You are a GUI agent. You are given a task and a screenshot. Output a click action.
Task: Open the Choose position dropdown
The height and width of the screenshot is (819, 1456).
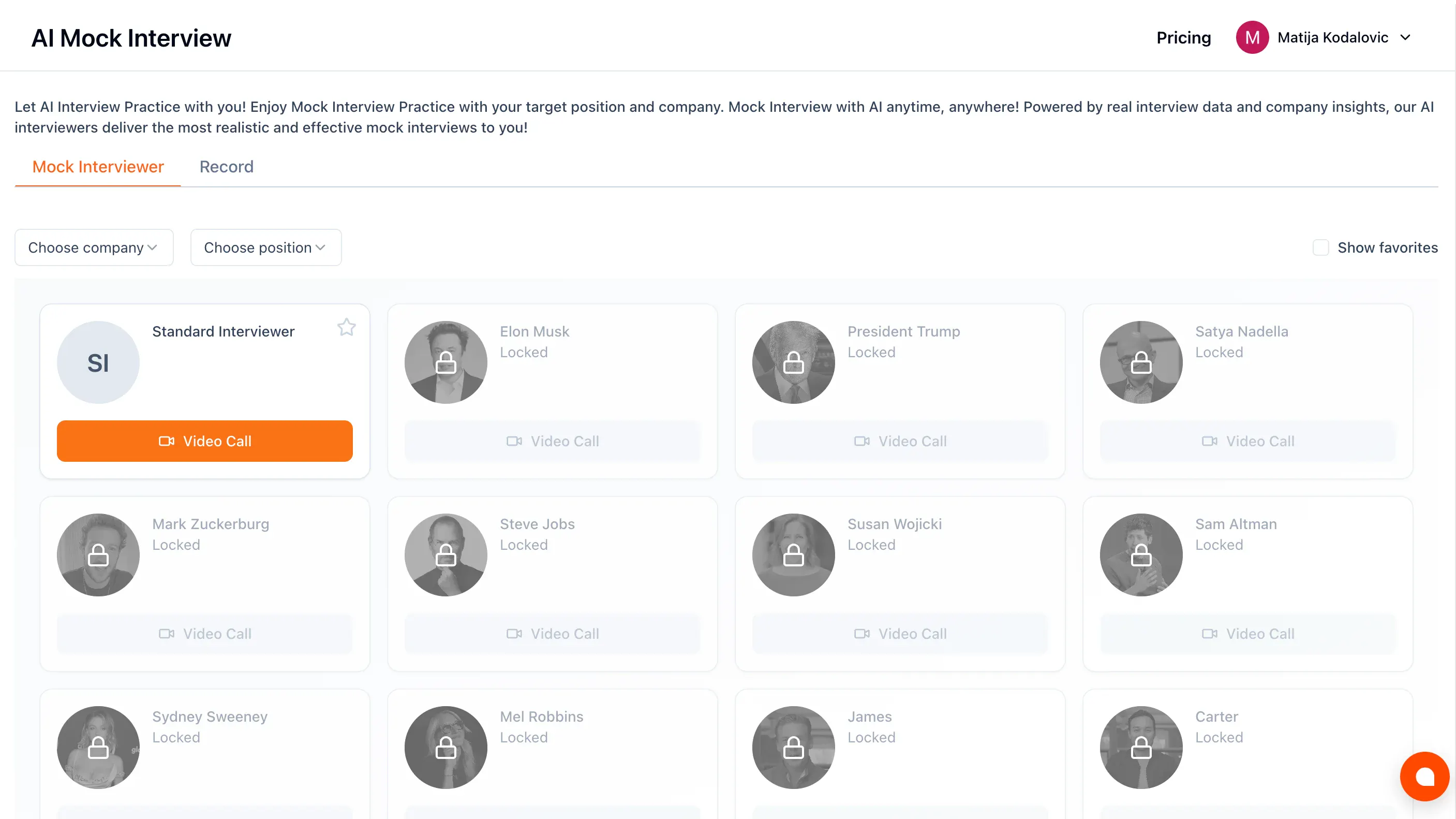(265, 247)
